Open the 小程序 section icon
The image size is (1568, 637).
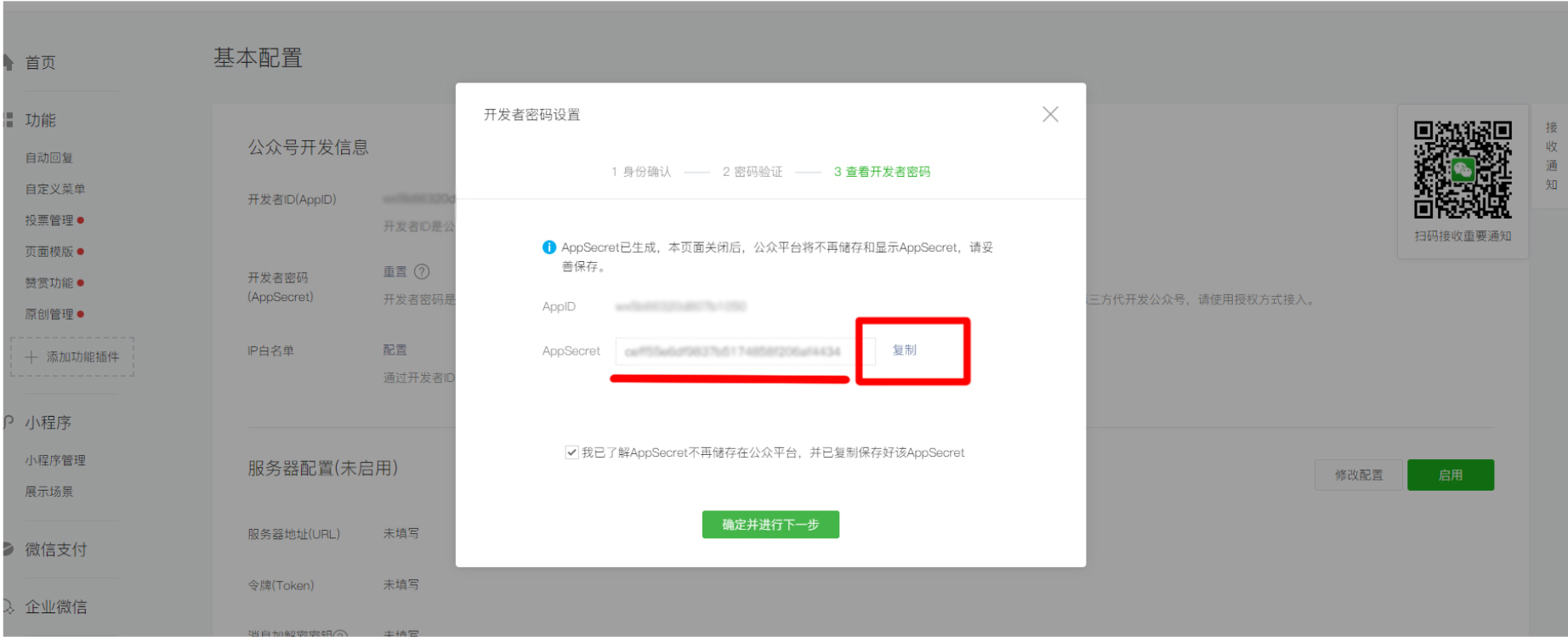[9, 422]
